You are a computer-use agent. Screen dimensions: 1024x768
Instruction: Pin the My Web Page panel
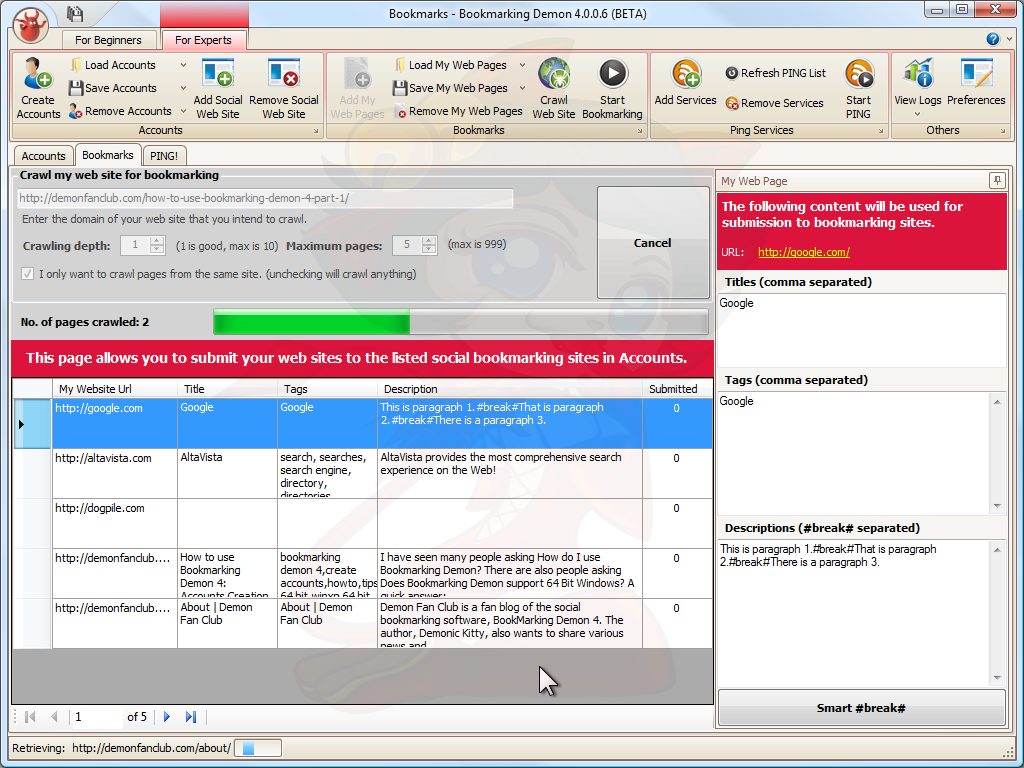tap(997, 180)
